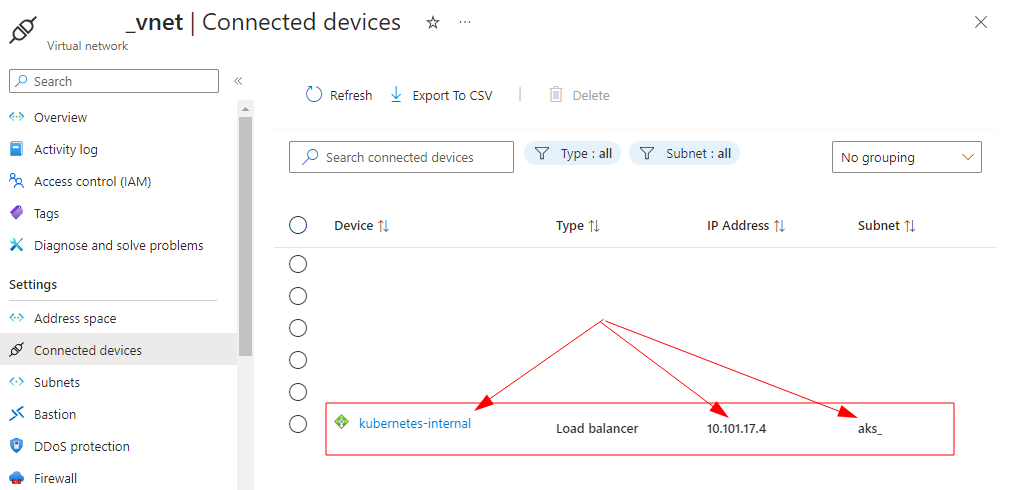1016x490 pixels.
Task: Click the Refresh icon in toolbar
Action: point(314,95)
